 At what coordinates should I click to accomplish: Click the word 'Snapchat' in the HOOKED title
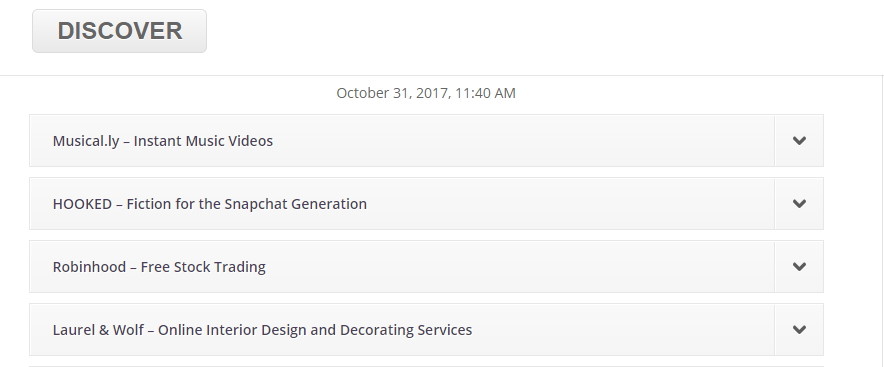[x=255, y=204]
